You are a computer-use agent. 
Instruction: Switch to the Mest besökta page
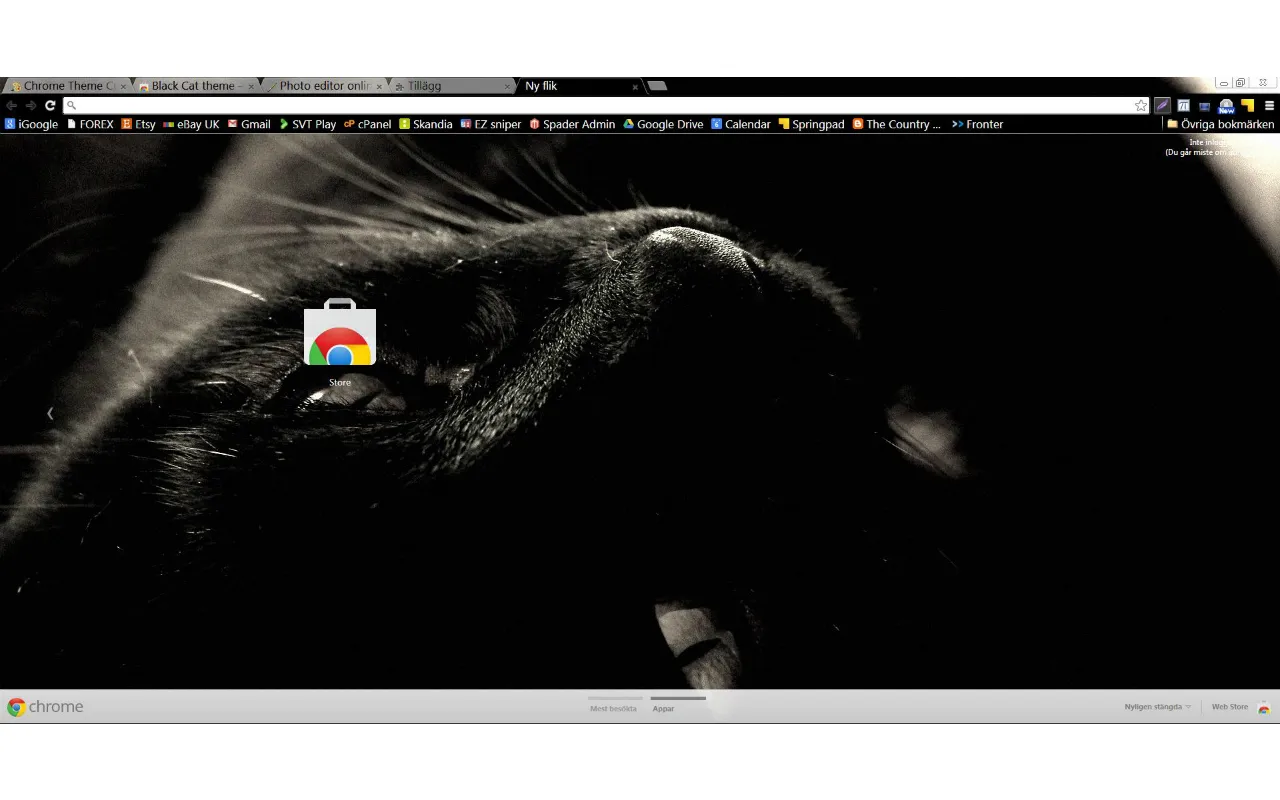613,705
